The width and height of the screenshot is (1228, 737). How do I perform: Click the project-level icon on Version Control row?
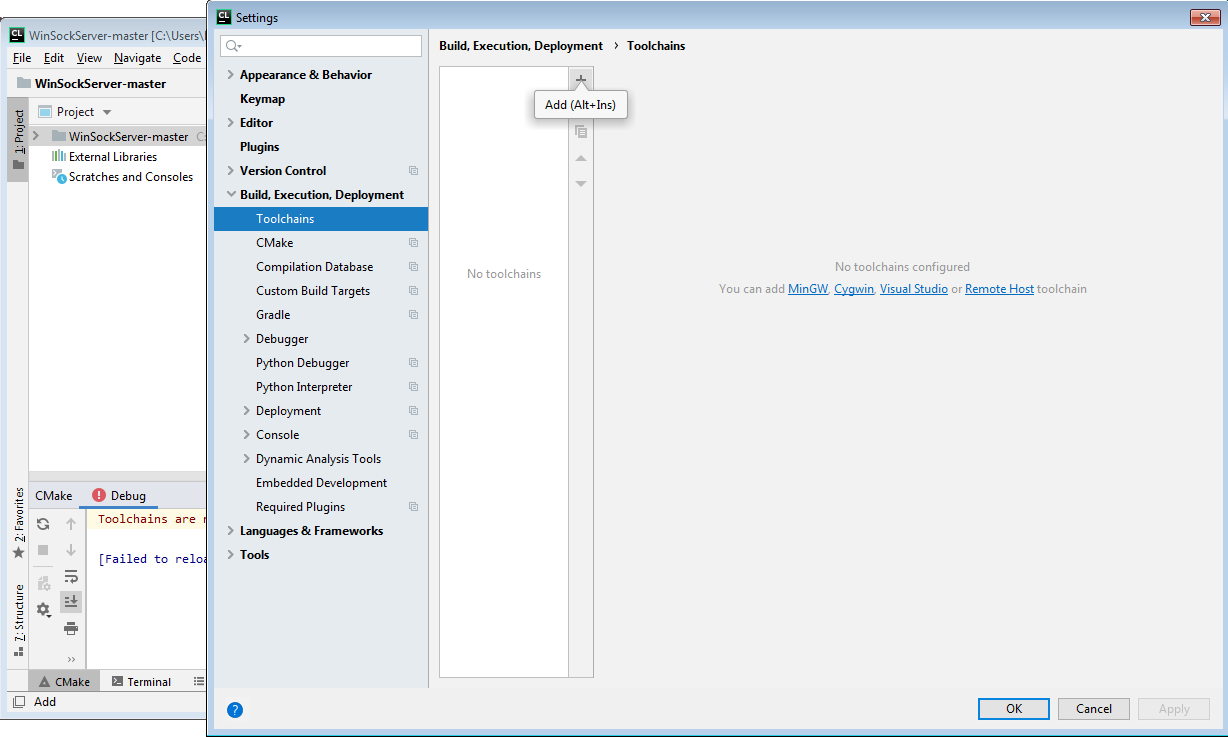point(414,171)
